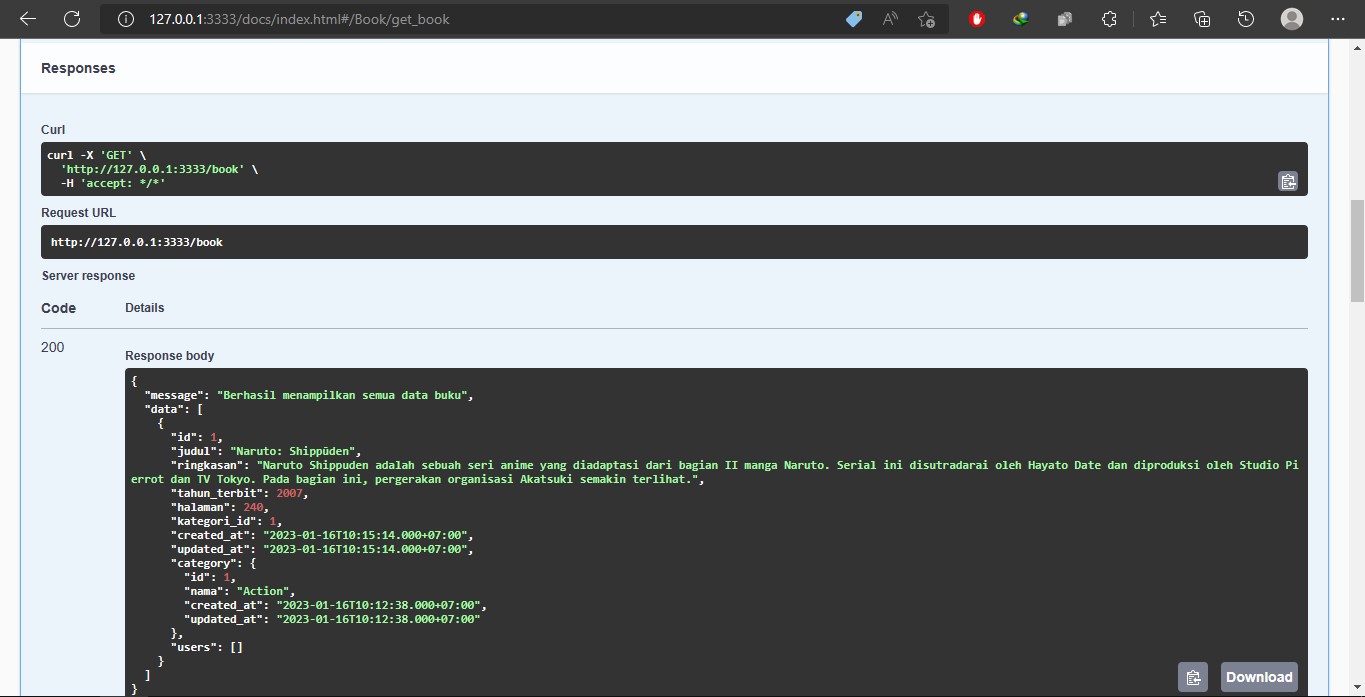Activate Read Aloud in address bar
Image resolution: width=1365 pixels, height=697 pixels.
889,19
